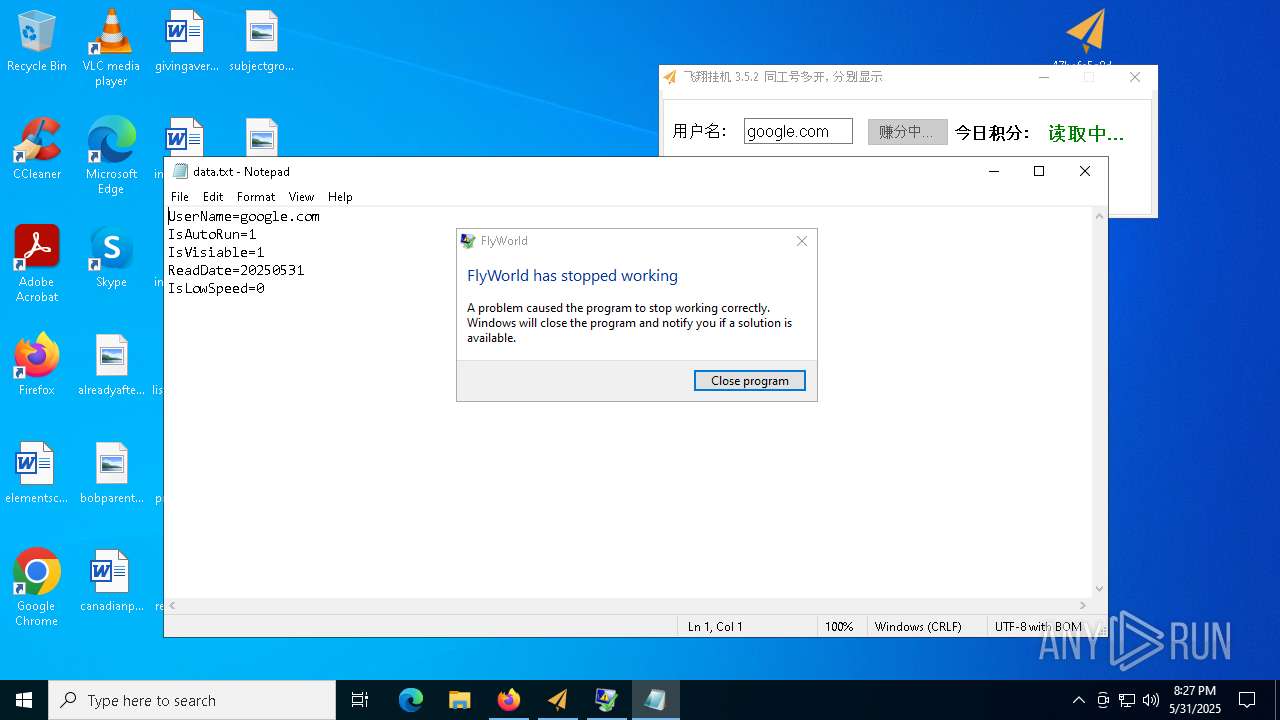Open the notification center icon

point(1247,700)
